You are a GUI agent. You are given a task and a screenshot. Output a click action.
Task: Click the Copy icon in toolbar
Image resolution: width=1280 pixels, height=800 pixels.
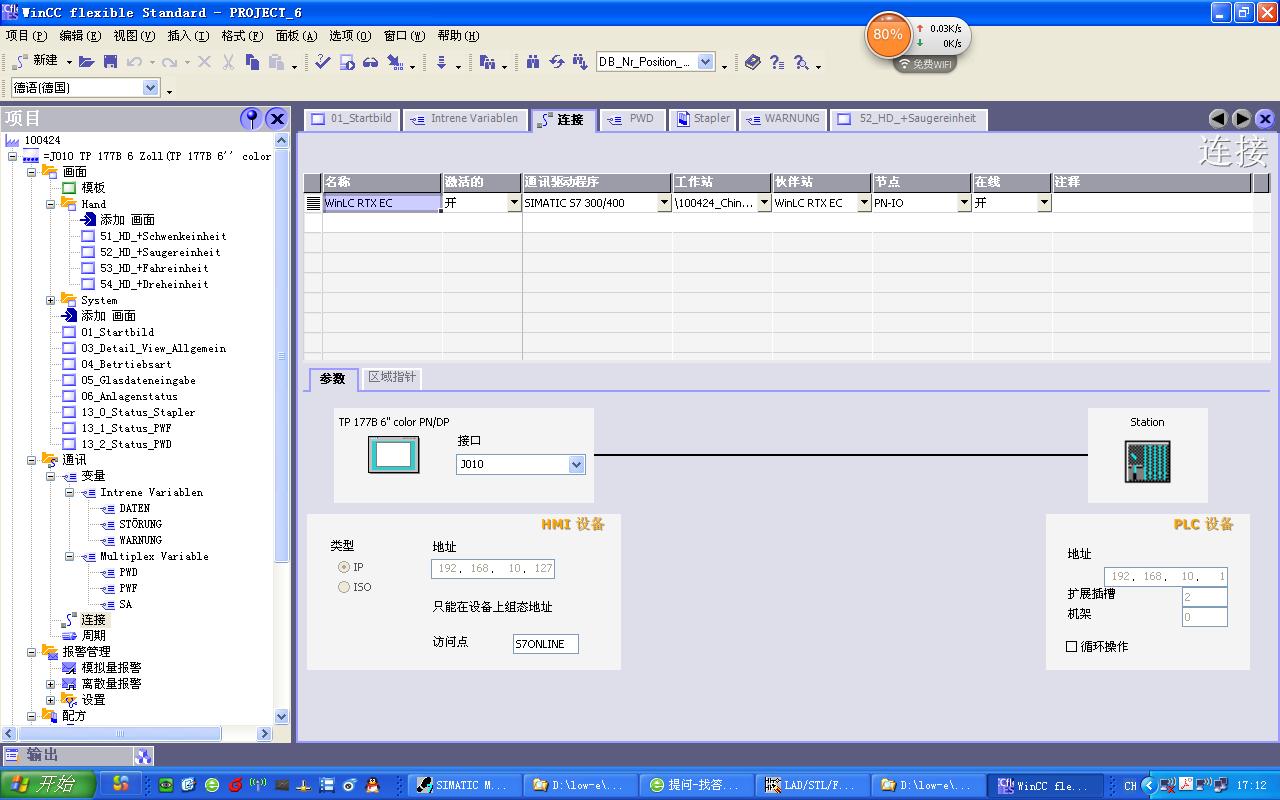[x=252, y=62]
